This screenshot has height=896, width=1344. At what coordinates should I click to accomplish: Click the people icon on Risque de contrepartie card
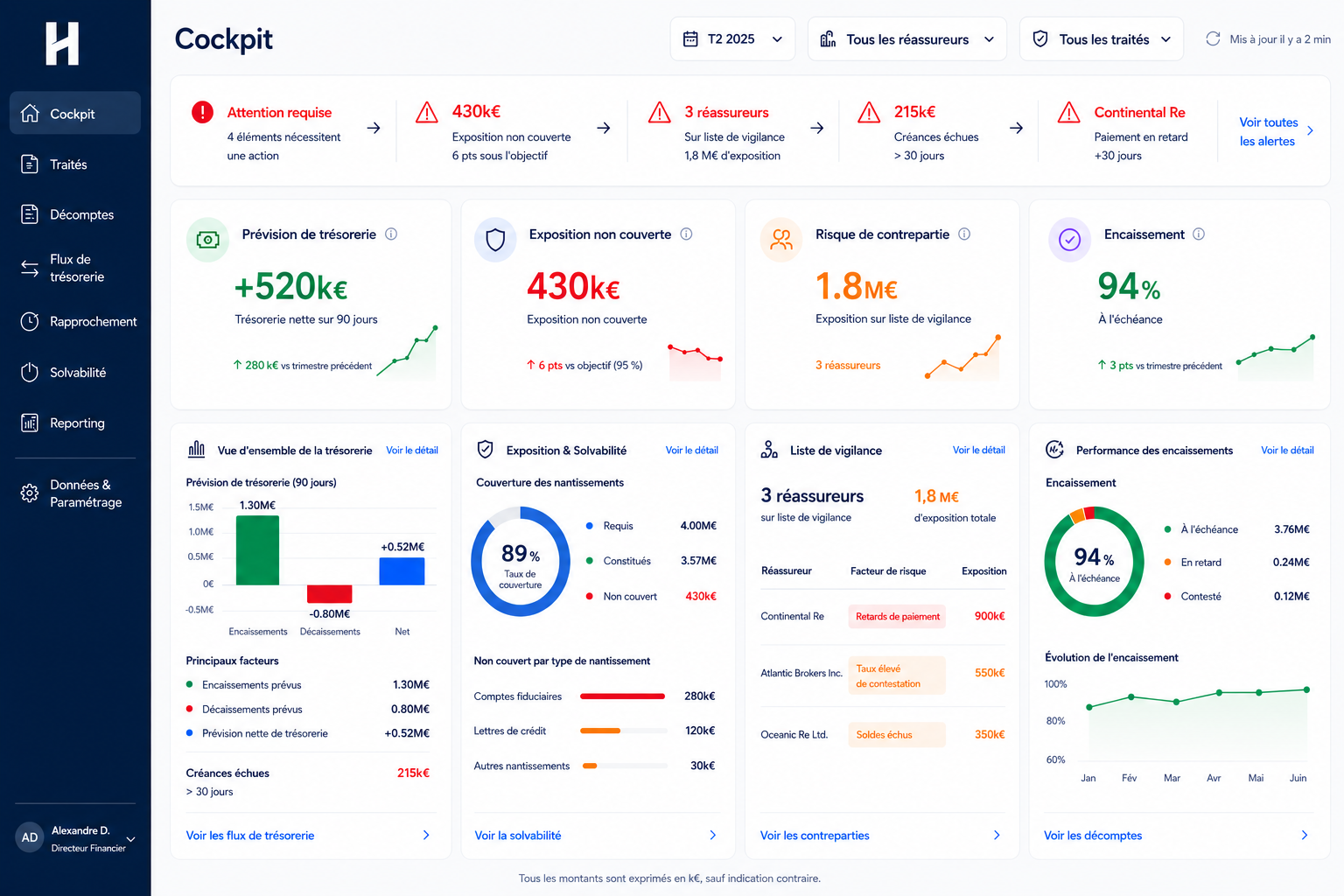781,240
